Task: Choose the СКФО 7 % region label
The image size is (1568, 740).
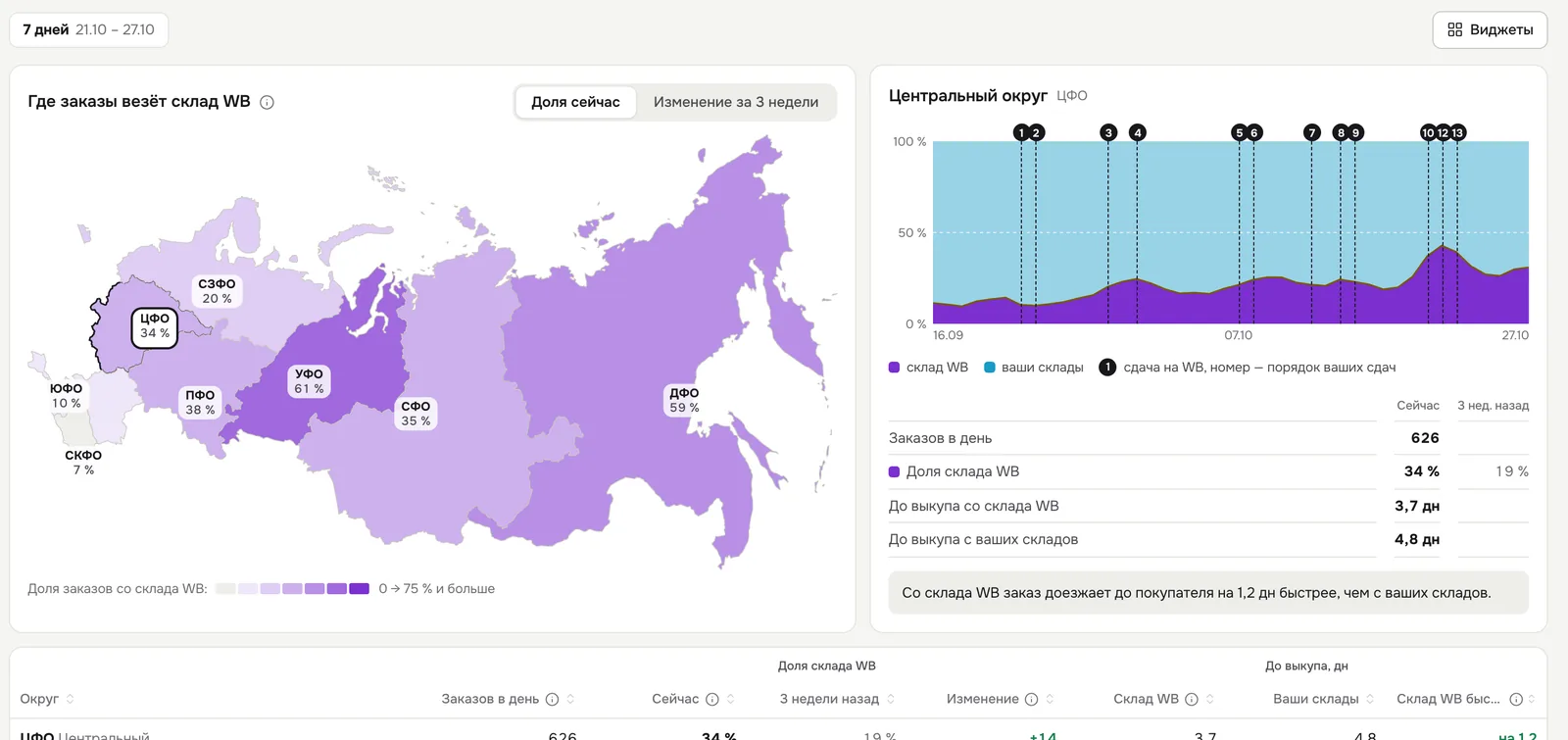Action: click(83, 463)
